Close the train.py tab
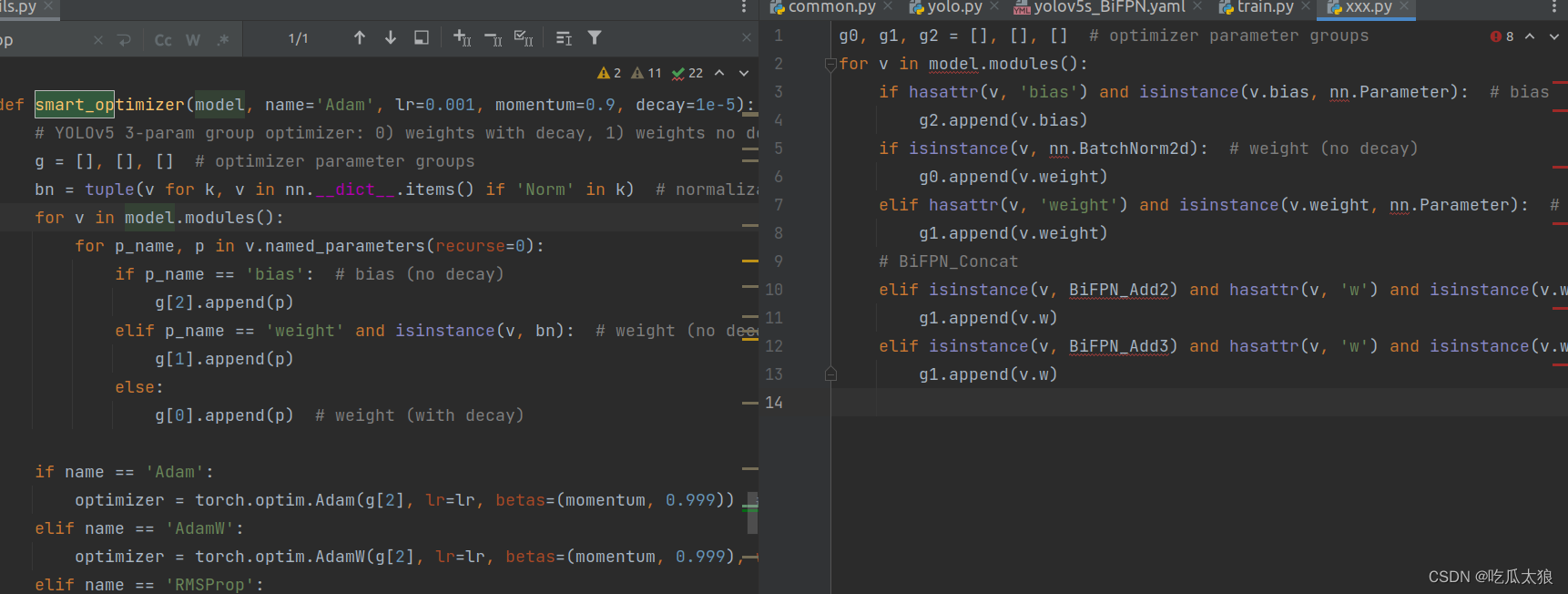This screenshot has height=594, width=1568. 1306,6
